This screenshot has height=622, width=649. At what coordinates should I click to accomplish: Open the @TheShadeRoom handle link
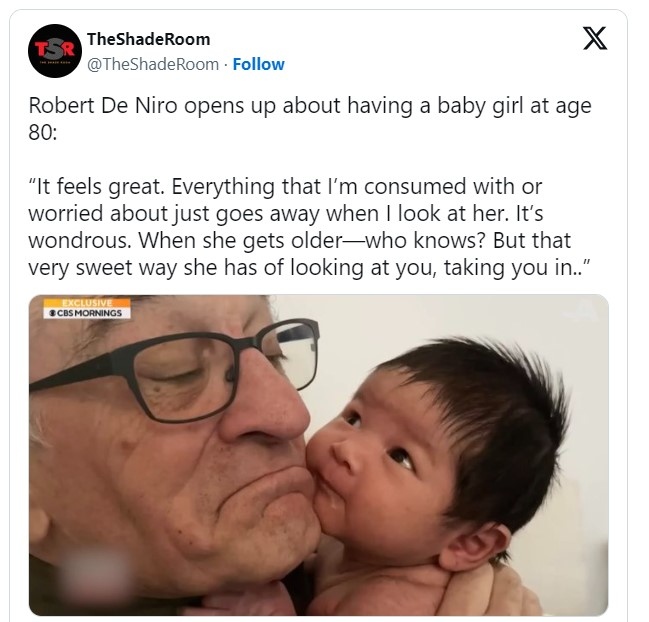click(x=153, y=64)
